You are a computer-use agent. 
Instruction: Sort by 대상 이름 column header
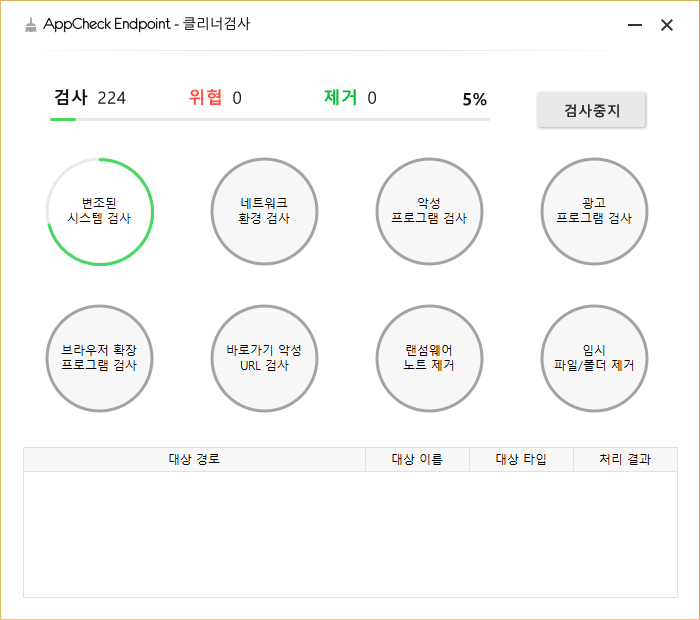click(x=417, y=459)
